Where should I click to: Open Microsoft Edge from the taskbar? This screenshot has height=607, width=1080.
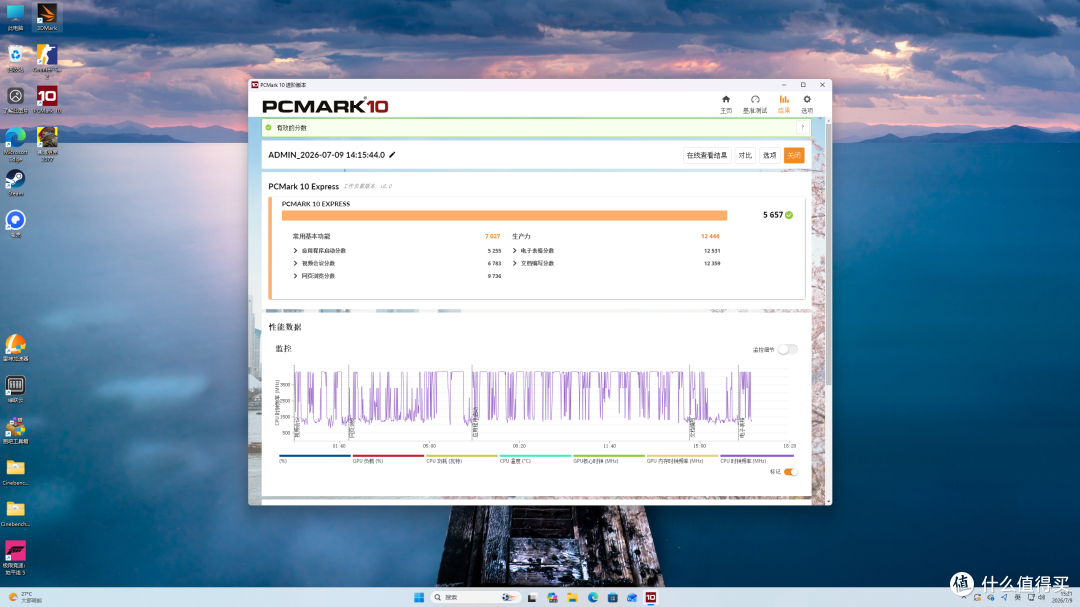[592, 597]
